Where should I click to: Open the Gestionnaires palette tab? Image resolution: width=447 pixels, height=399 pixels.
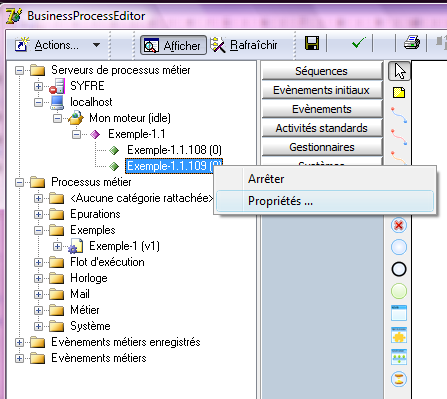[322, 147]
